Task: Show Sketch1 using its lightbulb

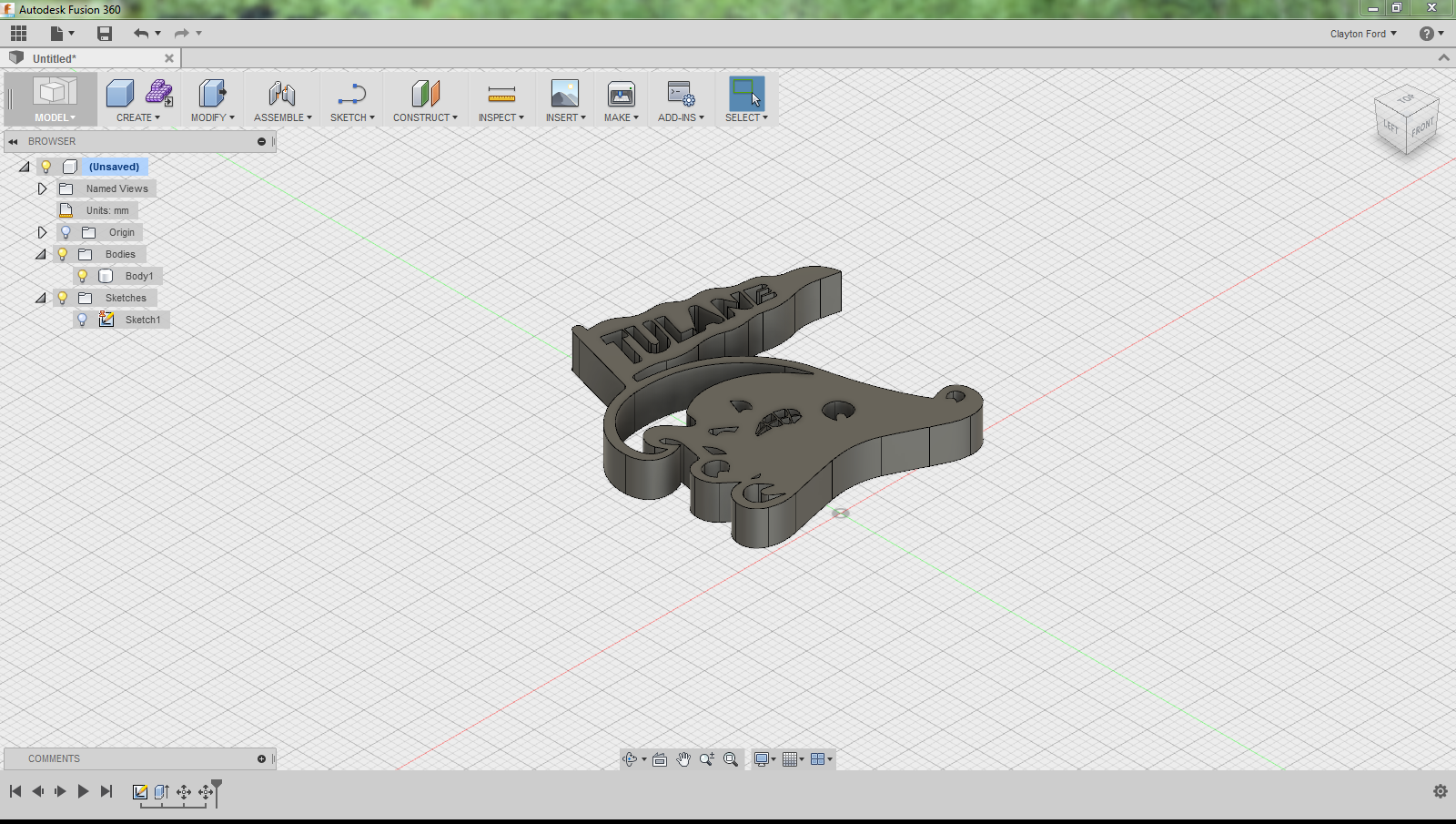Action: (83, 320)
